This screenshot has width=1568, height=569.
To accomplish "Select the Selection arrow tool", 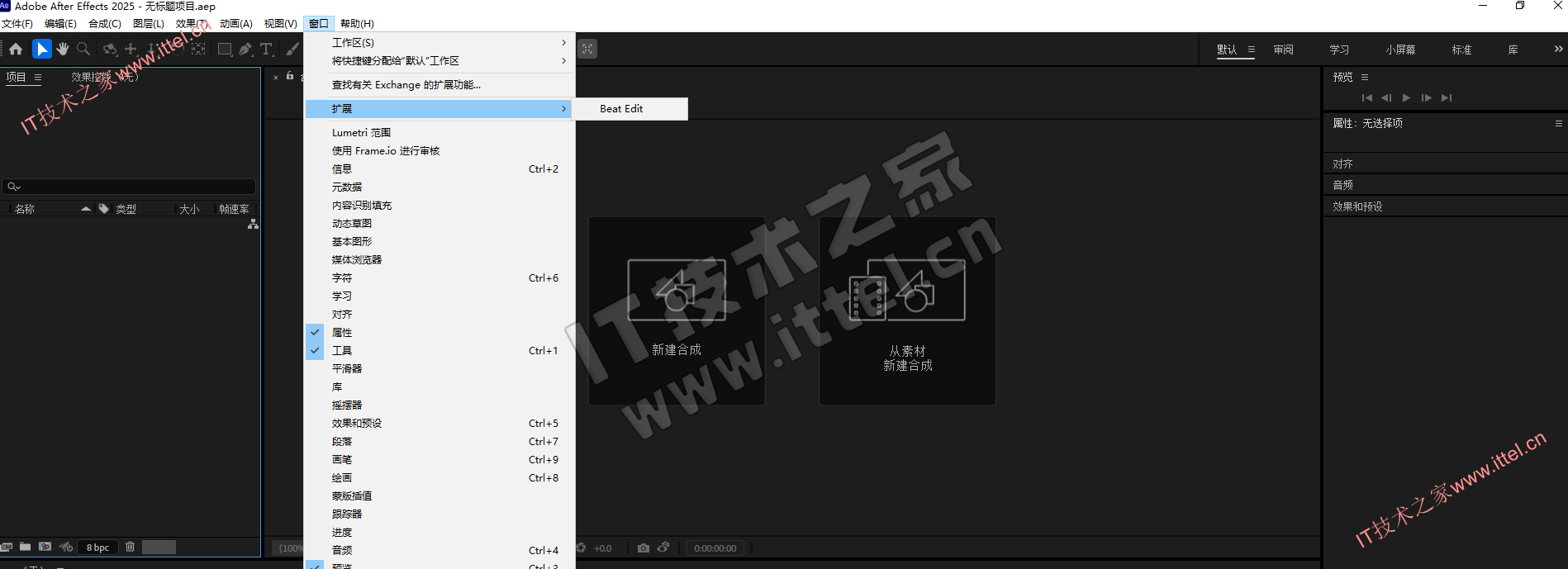I will click(x=41, y=50).
